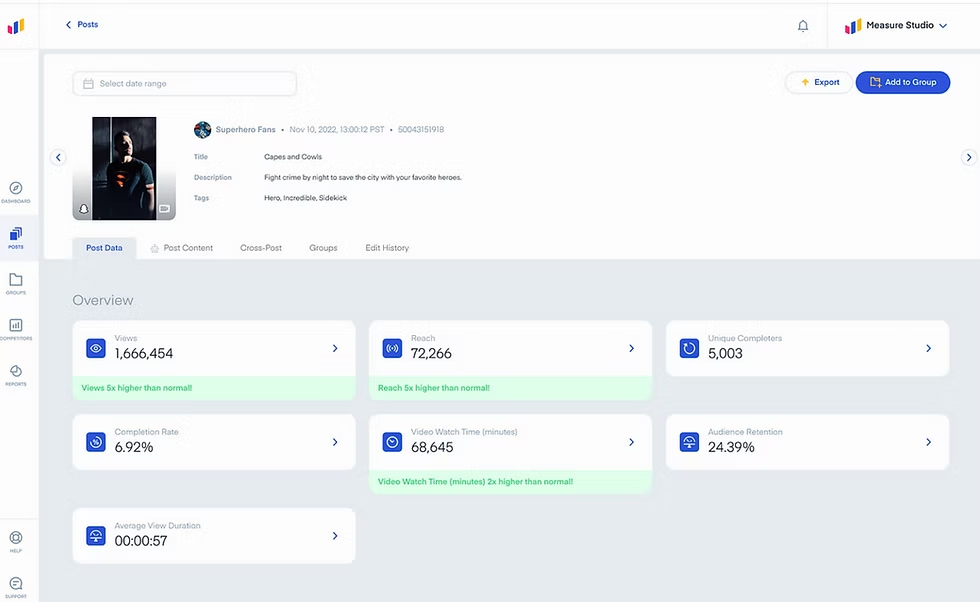Click the Measure Studio logo in the header
The width and height of the screenshot is (980, 602).
[852, 25]
